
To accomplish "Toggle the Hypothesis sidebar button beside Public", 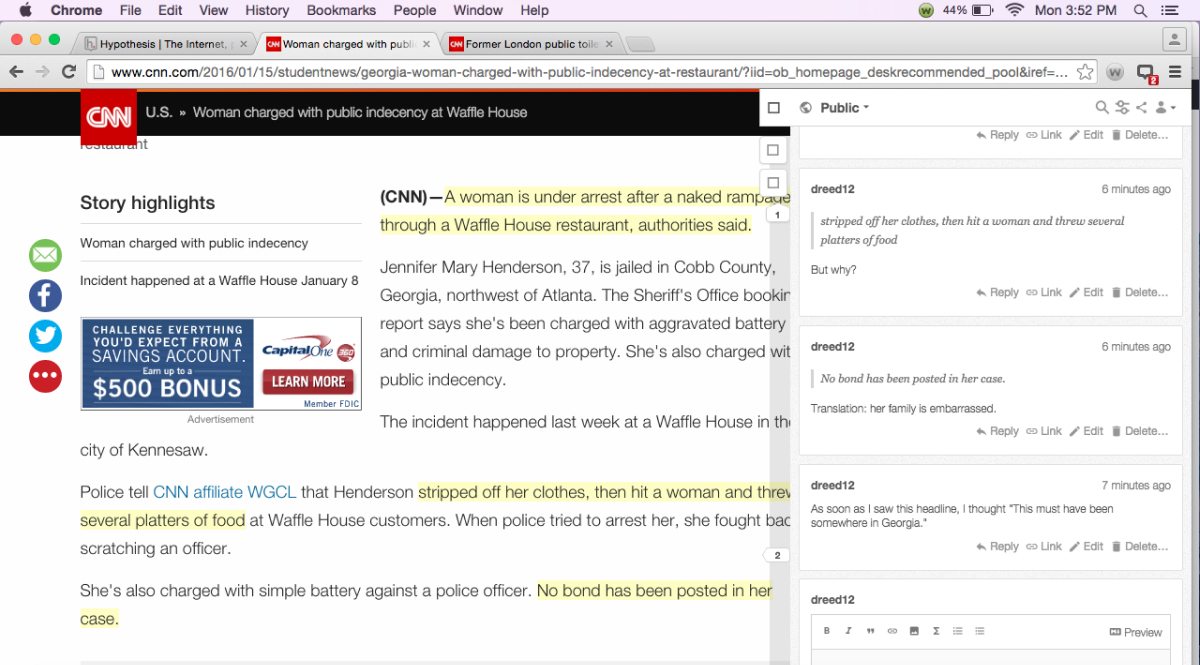I will (x=774, y=108).
